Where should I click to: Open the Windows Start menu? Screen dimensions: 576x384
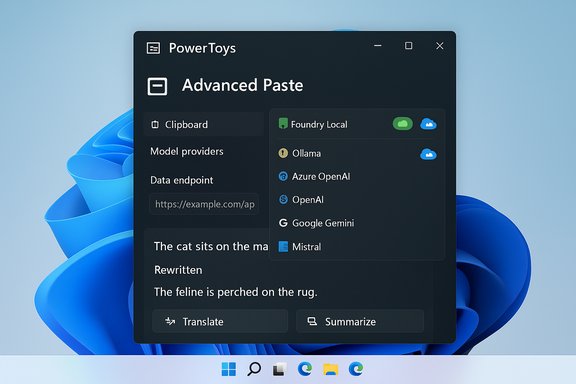pos(229,369)
